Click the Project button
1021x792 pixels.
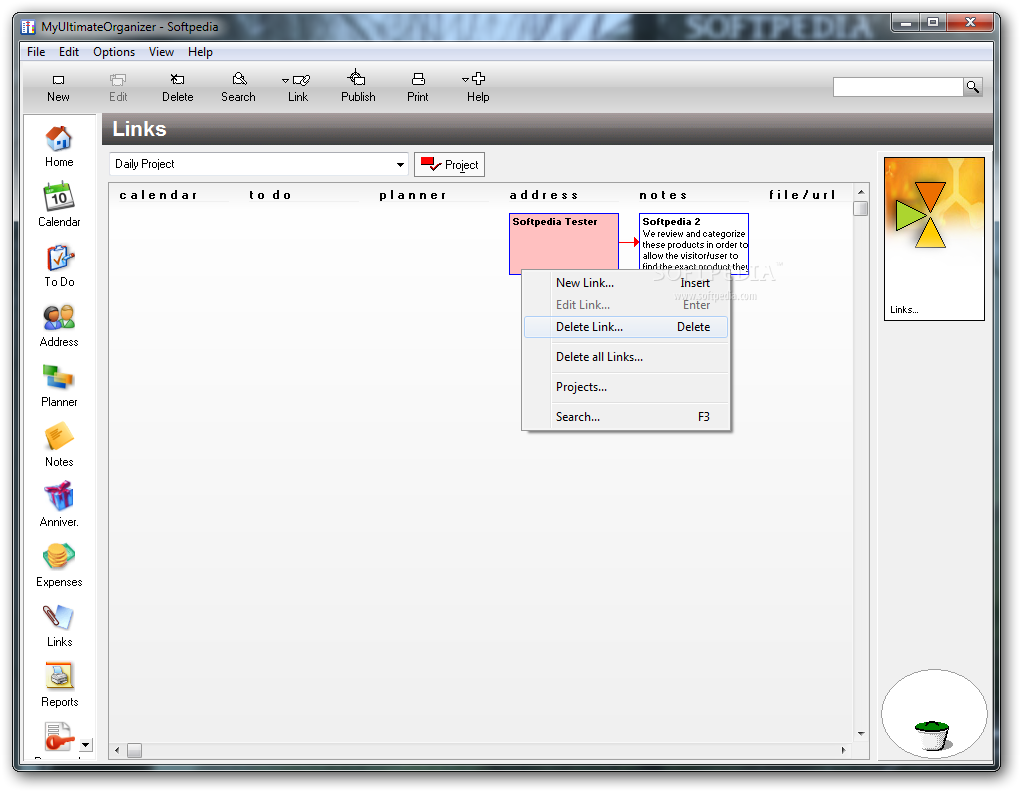tap(449, 165)
